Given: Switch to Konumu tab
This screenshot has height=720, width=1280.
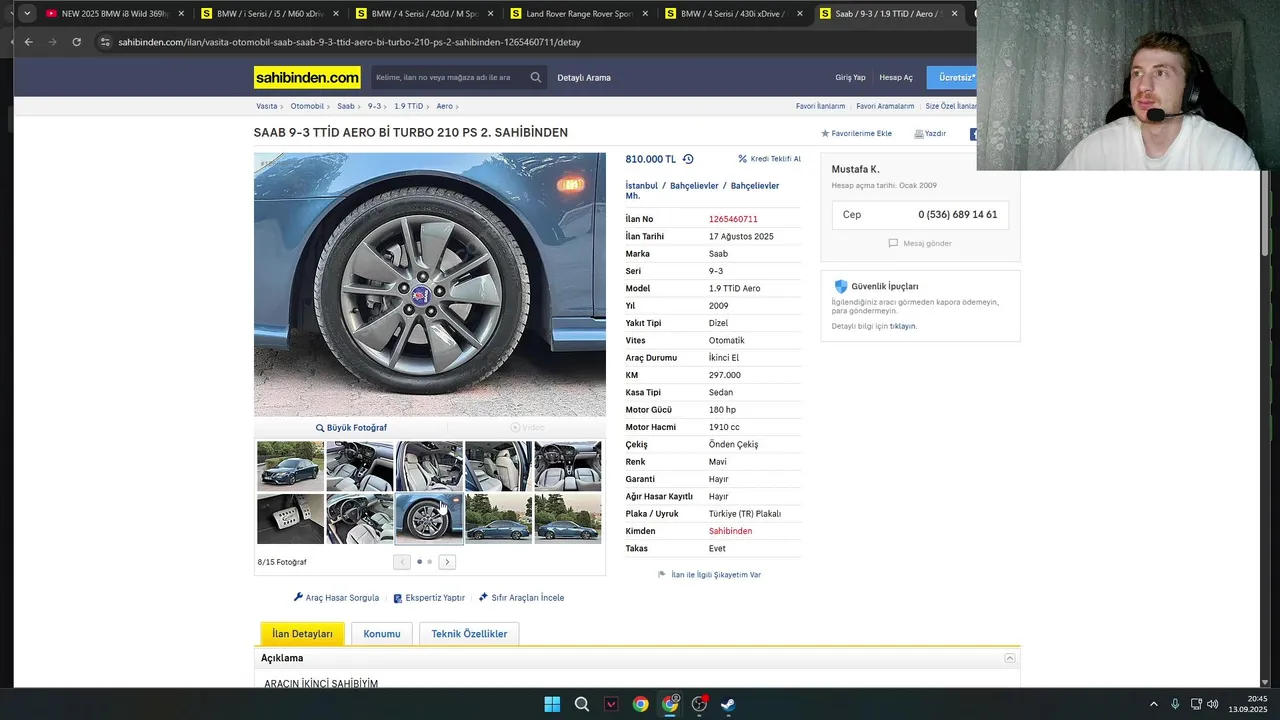Looking at the screenshot, I should click(382, 633).
